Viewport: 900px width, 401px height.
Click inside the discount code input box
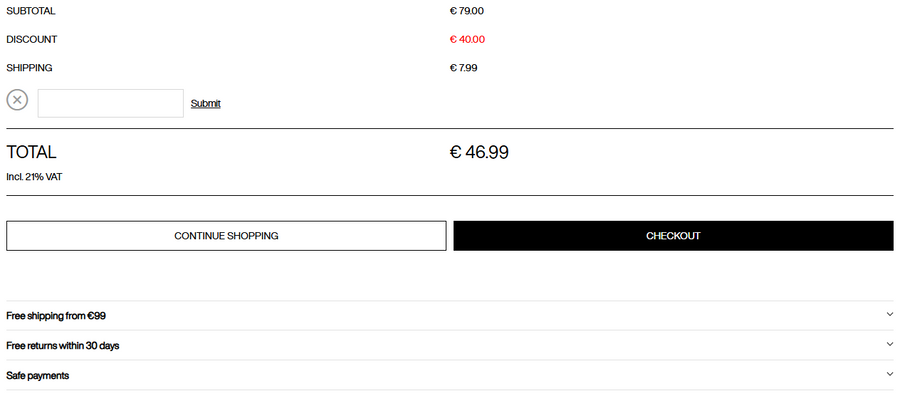pos(110,103)
